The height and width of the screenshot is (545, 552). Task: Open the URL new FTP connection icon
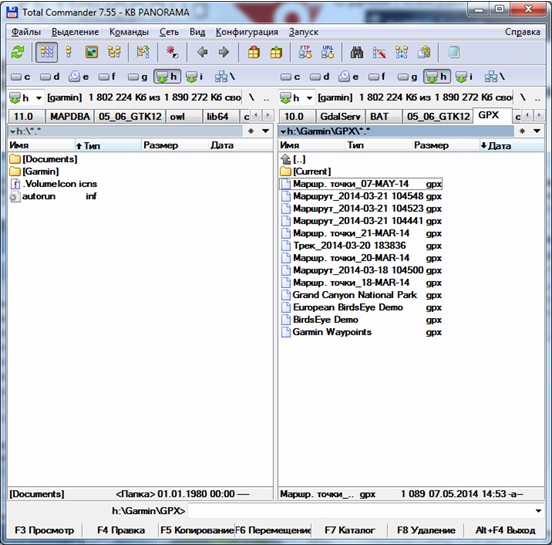(327, 52)
